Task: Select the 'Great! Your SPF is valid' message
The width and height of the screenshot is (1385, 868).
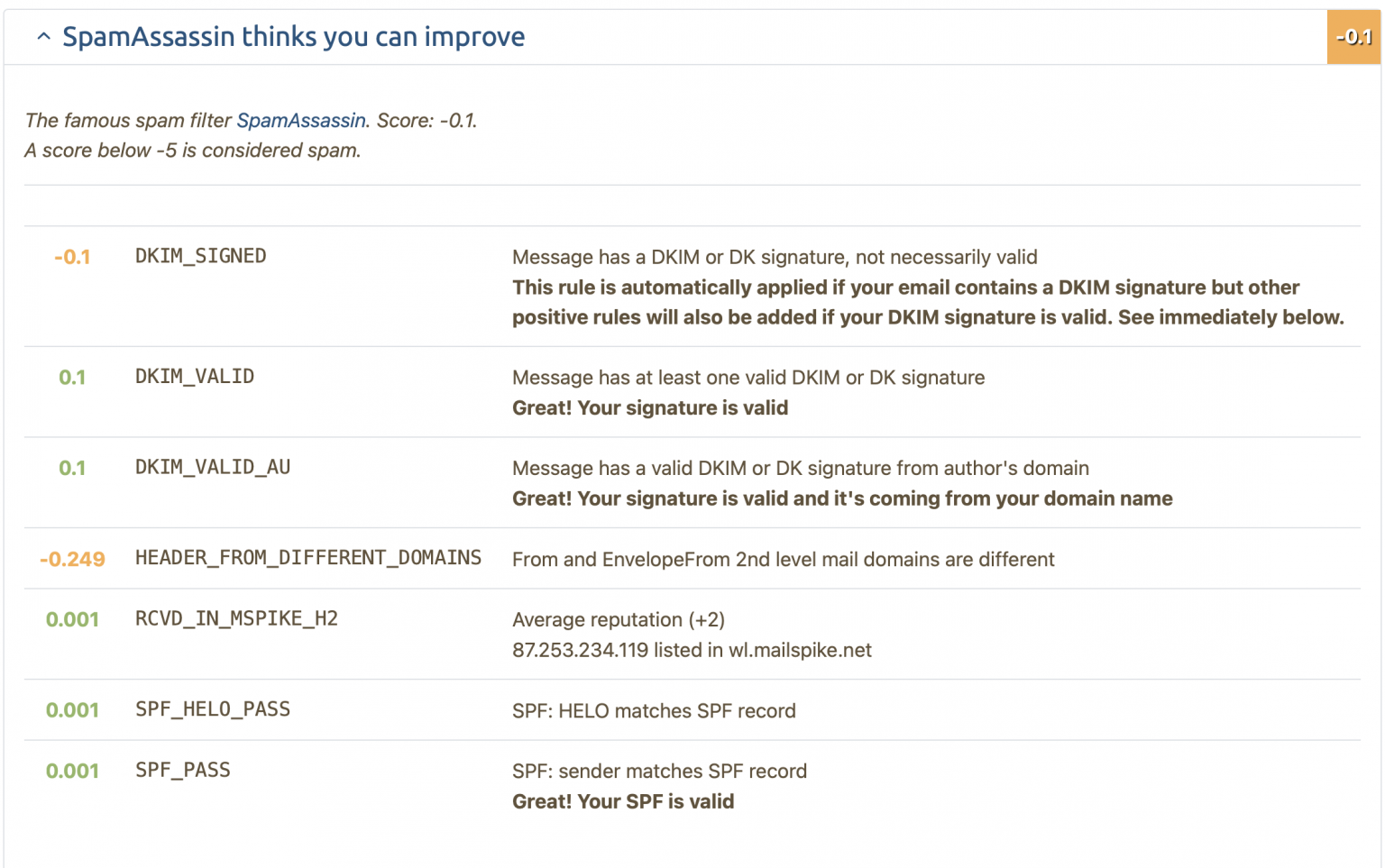Action: 622,801
